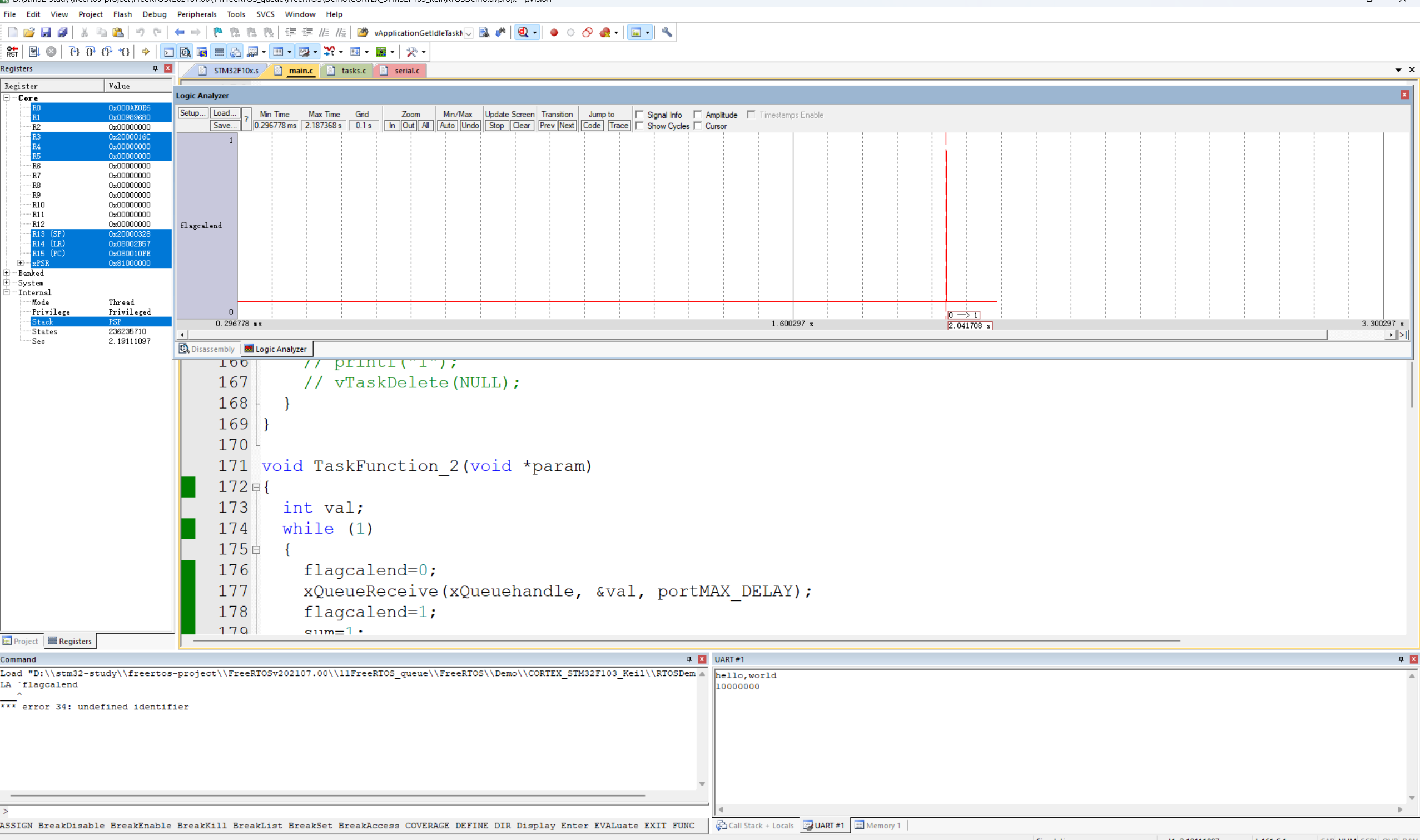Open the Peripherals menu
This screenshot has width=1420, height=840.
[196, 14]
